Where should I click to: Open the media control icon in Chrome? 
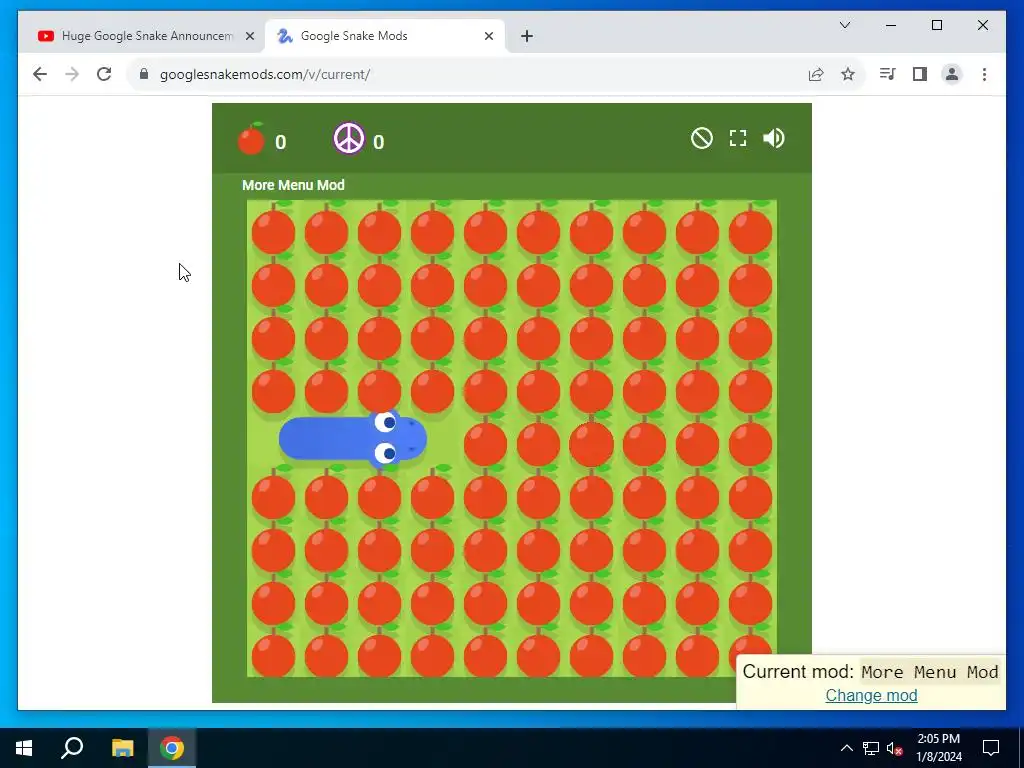[x=887, y=74]
